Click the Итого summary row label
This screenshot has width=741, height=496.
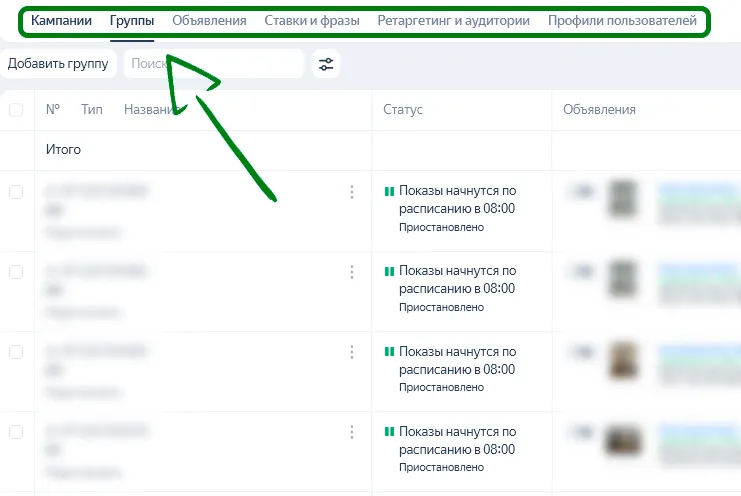pyautogui.click(x=63, y=150)
